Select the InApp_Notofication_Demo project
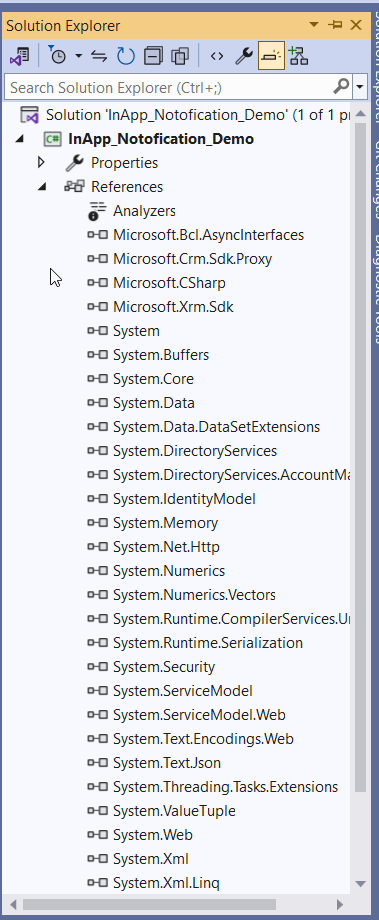This screenshot has width=379, height=920. coord(161,139)
